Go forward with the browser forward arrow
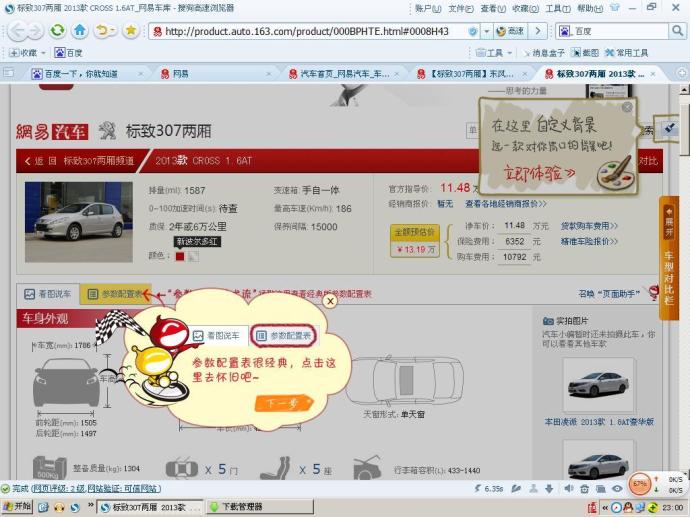The image size is (690, 517). point(35,31)
